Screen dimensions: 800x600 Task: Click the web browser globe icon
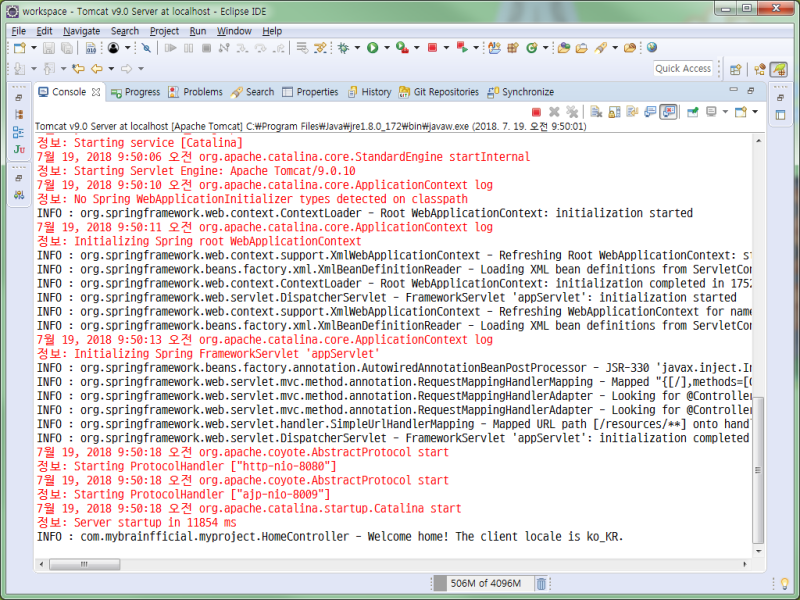652,47
